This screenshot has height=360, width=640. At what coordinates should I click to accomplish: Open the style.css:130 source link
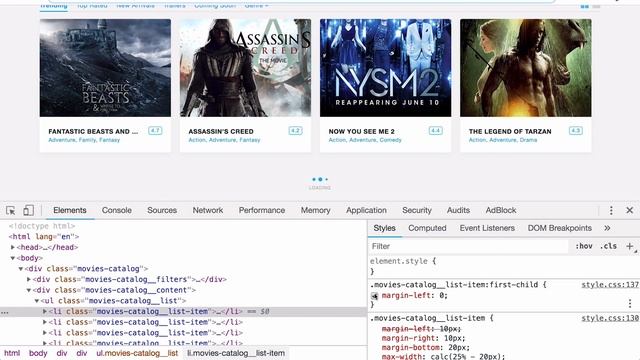pyautogui.click(x=610, y=318)
